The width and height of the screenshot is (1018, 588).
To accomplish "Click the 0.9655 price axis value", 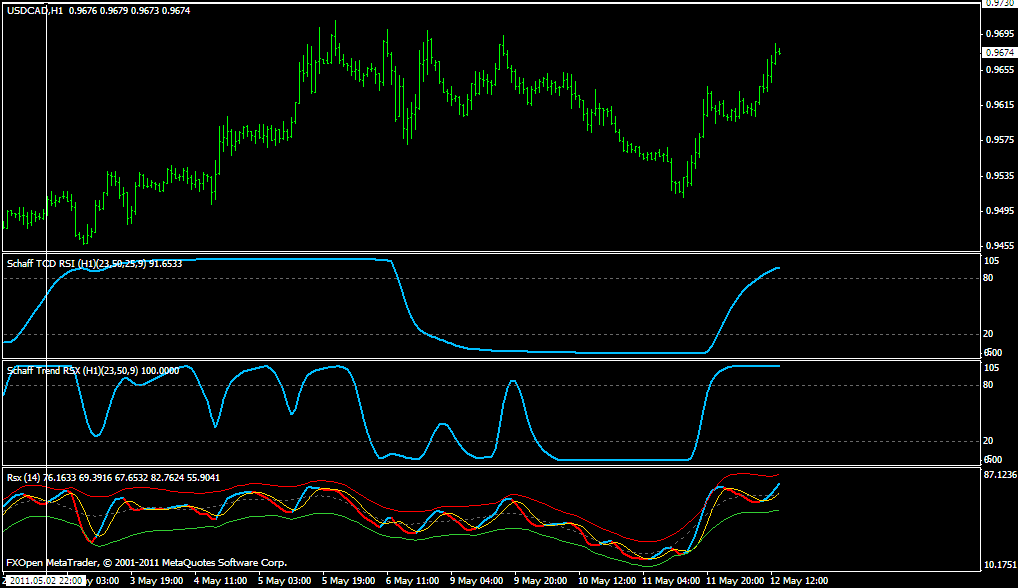I will (x=1000, y=69).
